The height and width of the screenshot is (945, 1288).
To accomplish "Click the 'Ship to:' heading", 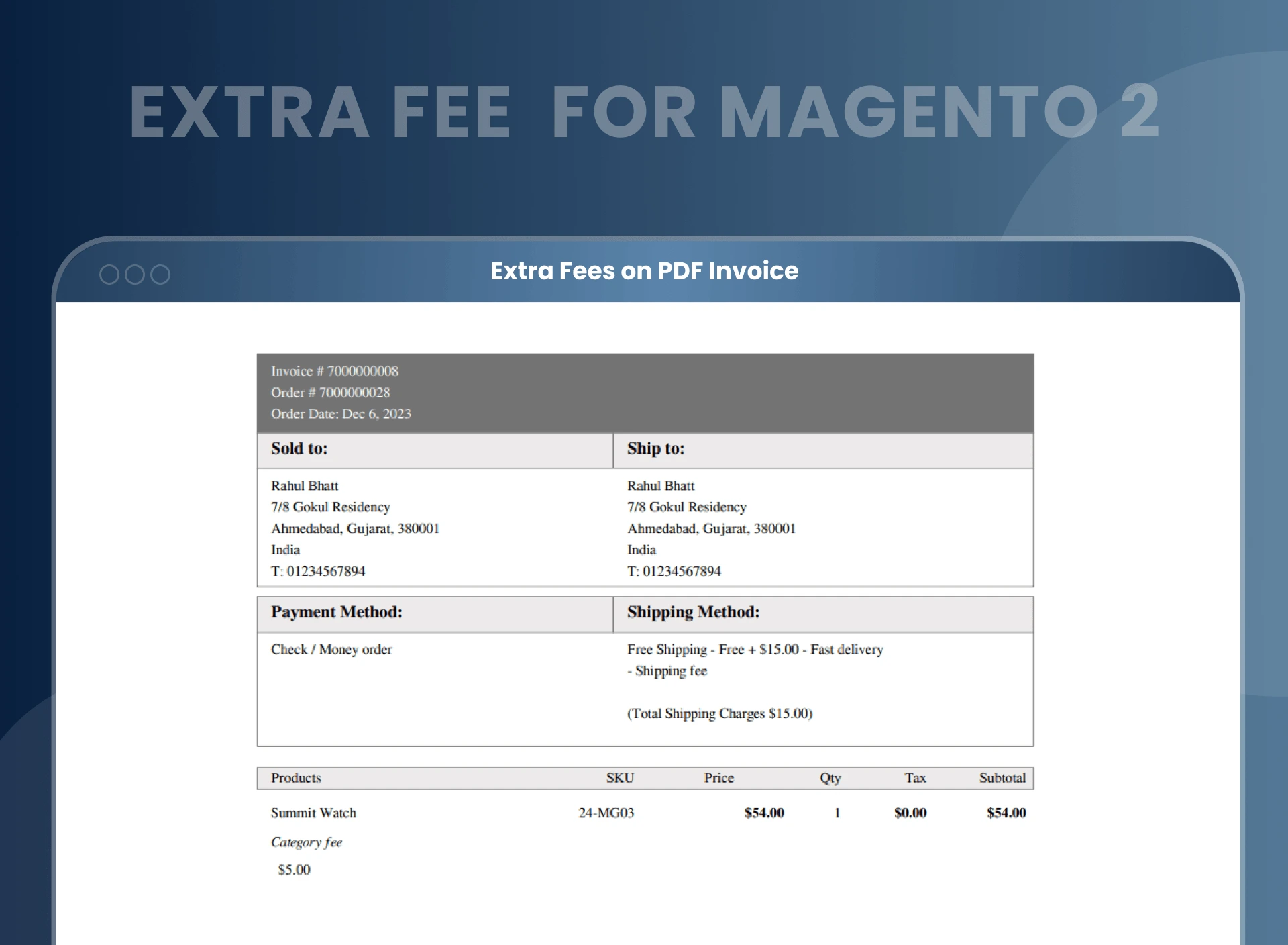I will [655, 448].
